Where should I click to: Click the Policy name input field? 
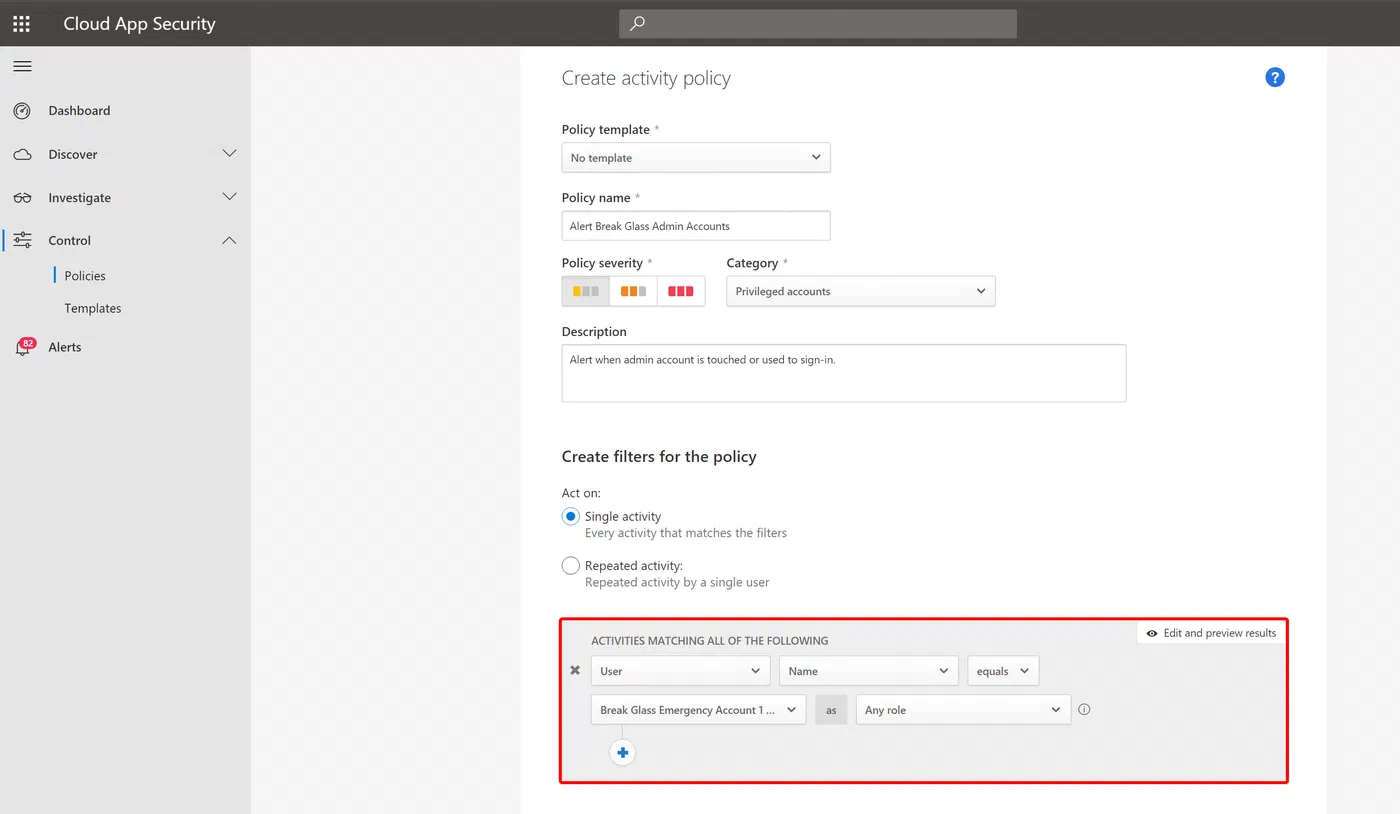coord(696,226)
